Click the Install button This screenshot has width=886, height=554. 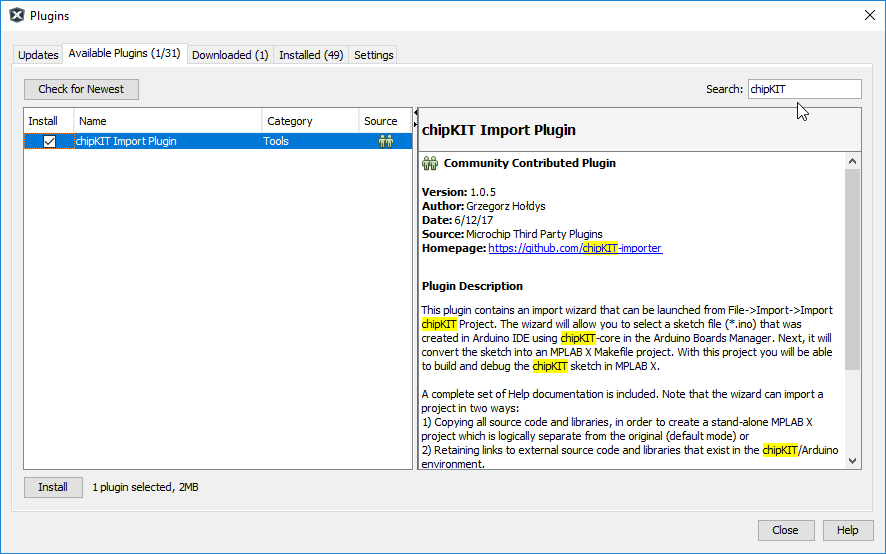pos(53,487)
